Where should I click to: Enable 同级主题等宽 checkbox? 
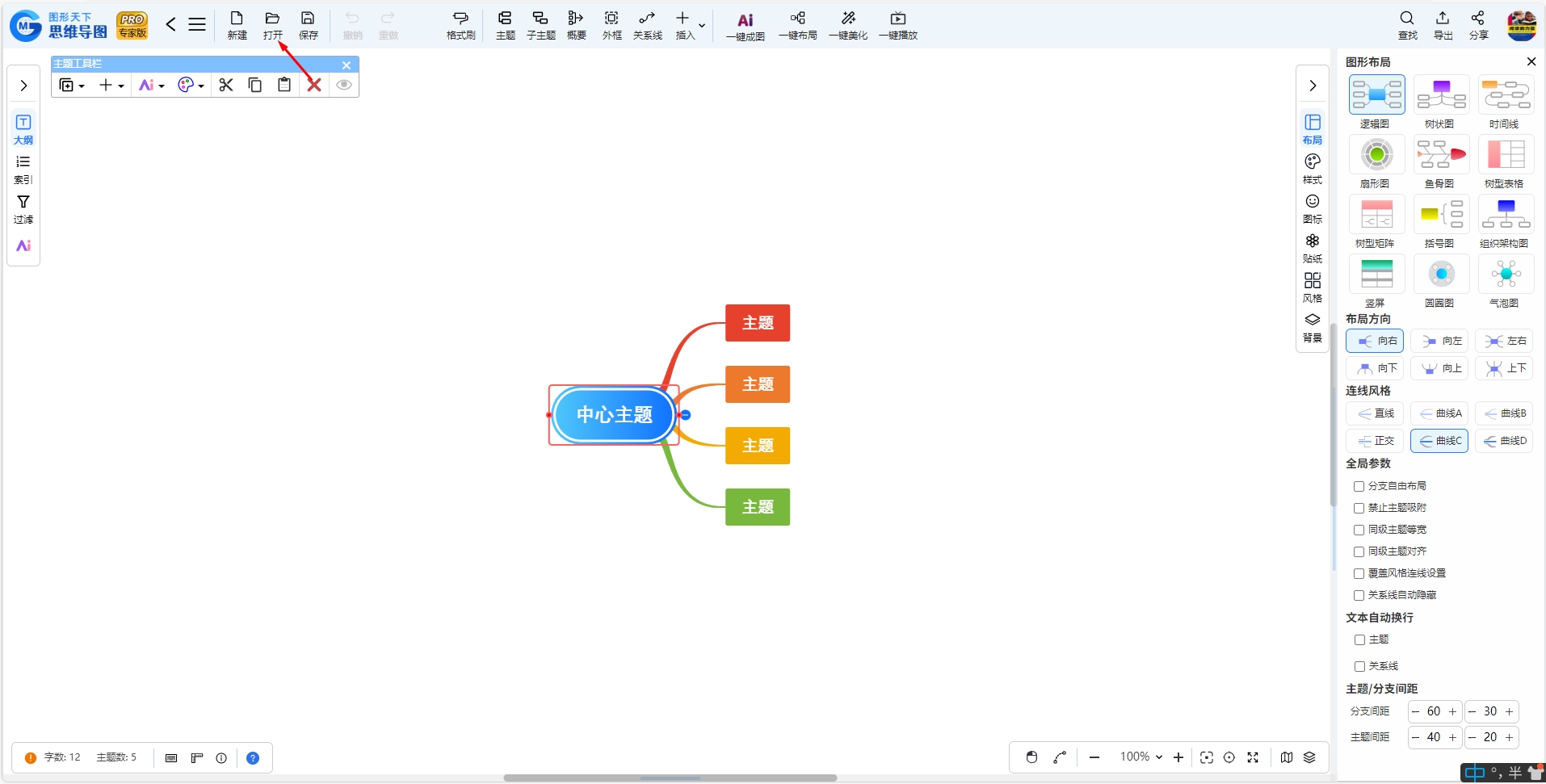(1359, 530)
